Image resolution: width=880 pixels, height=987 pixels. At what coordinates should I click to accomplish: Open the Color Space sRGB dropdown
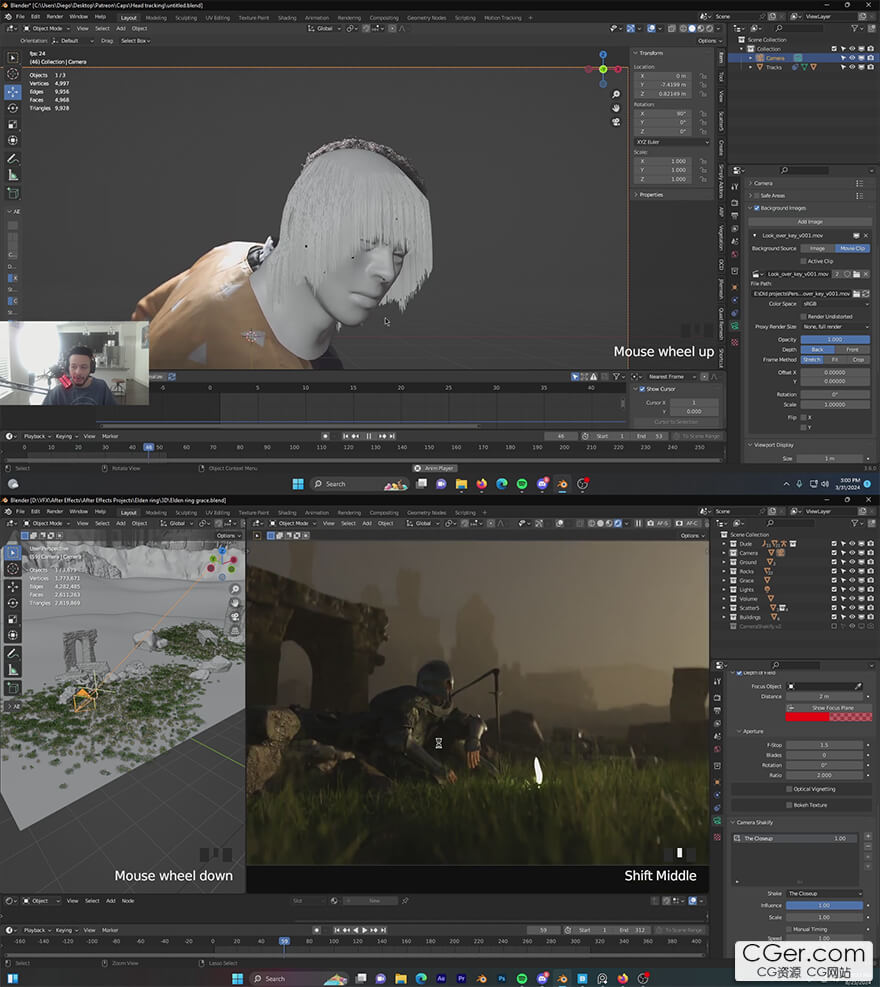pos(835,304)
